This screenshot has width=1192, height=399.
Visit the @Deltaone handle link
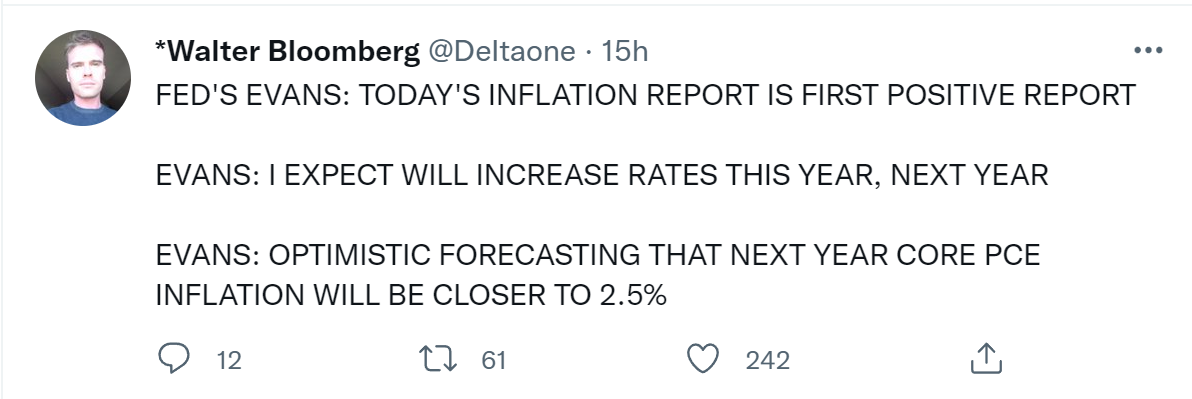(502, 52)
